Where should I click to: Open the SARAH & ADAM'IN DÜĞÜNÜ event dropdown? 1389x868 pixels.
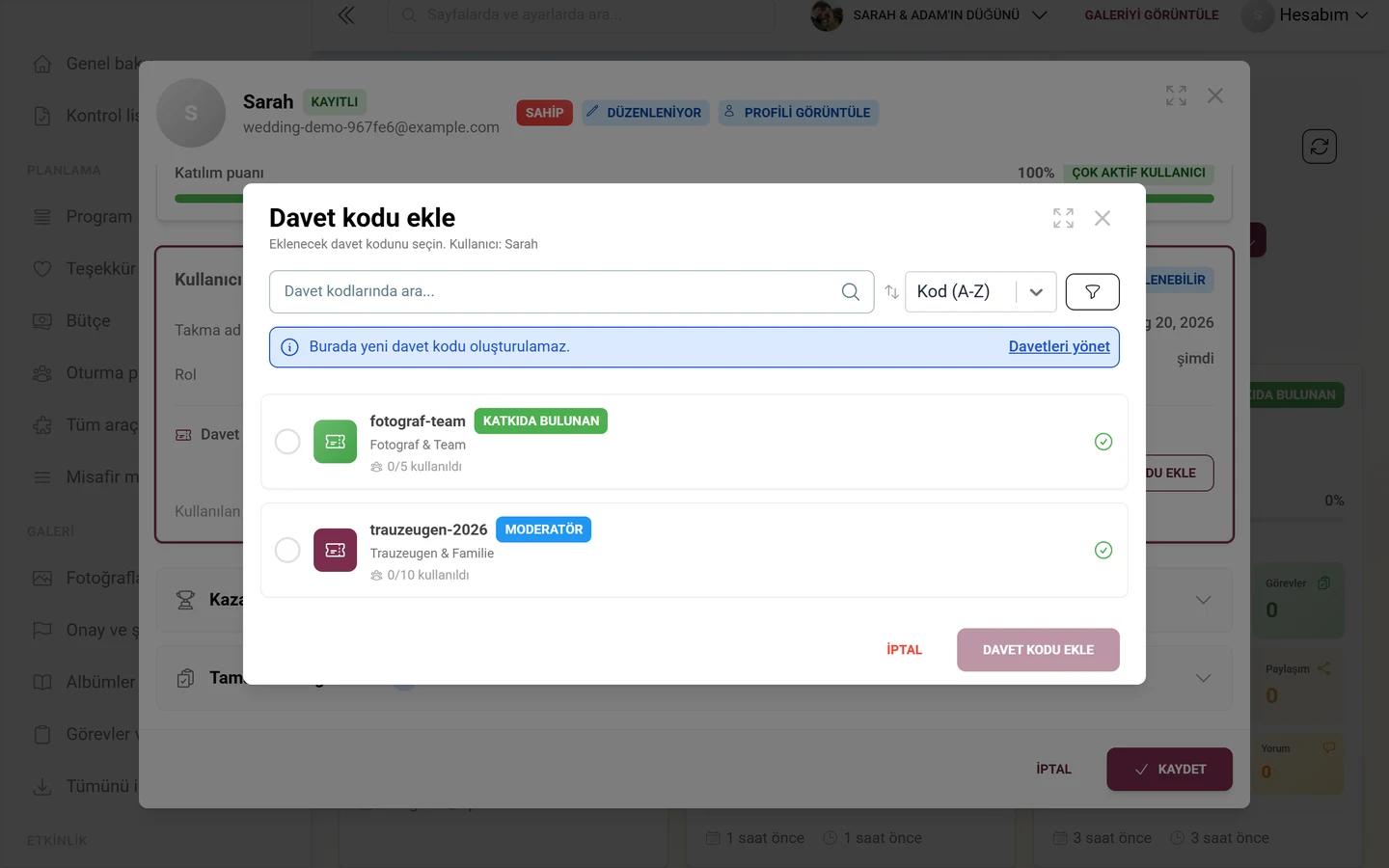[929, 15]
